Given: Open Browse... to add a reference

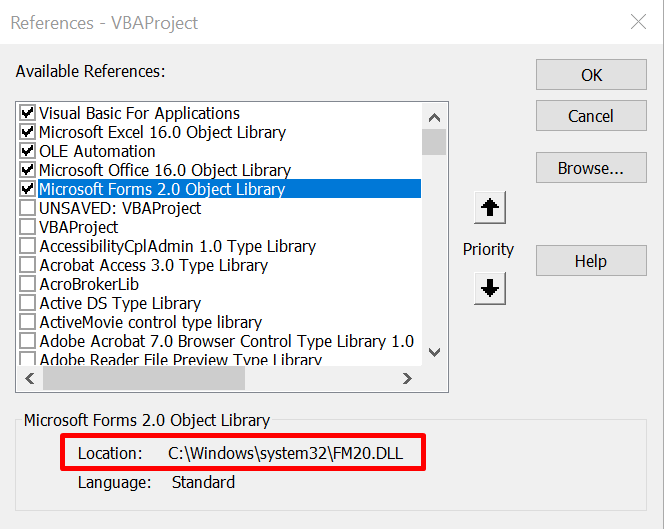Looking at the screenshot, I should 591,168.
